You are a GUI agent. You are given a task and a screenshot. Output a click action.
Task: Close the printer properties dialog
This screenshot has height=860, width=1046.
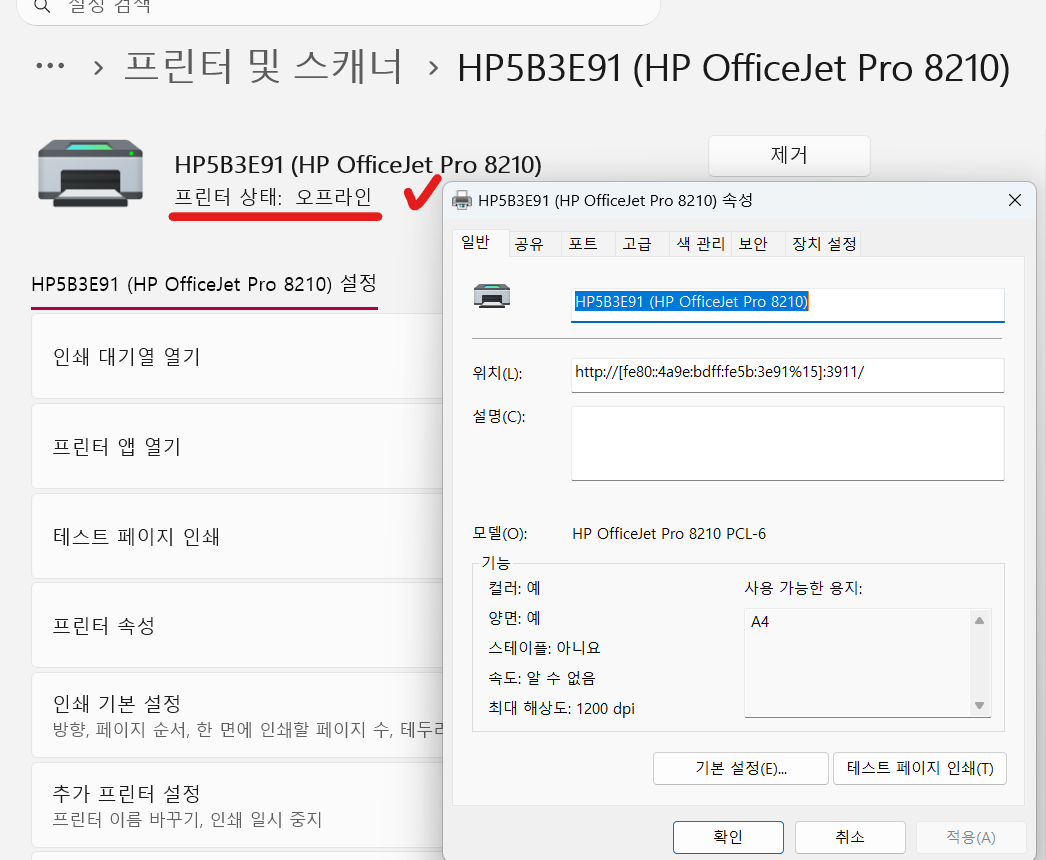pos(1015,200)
